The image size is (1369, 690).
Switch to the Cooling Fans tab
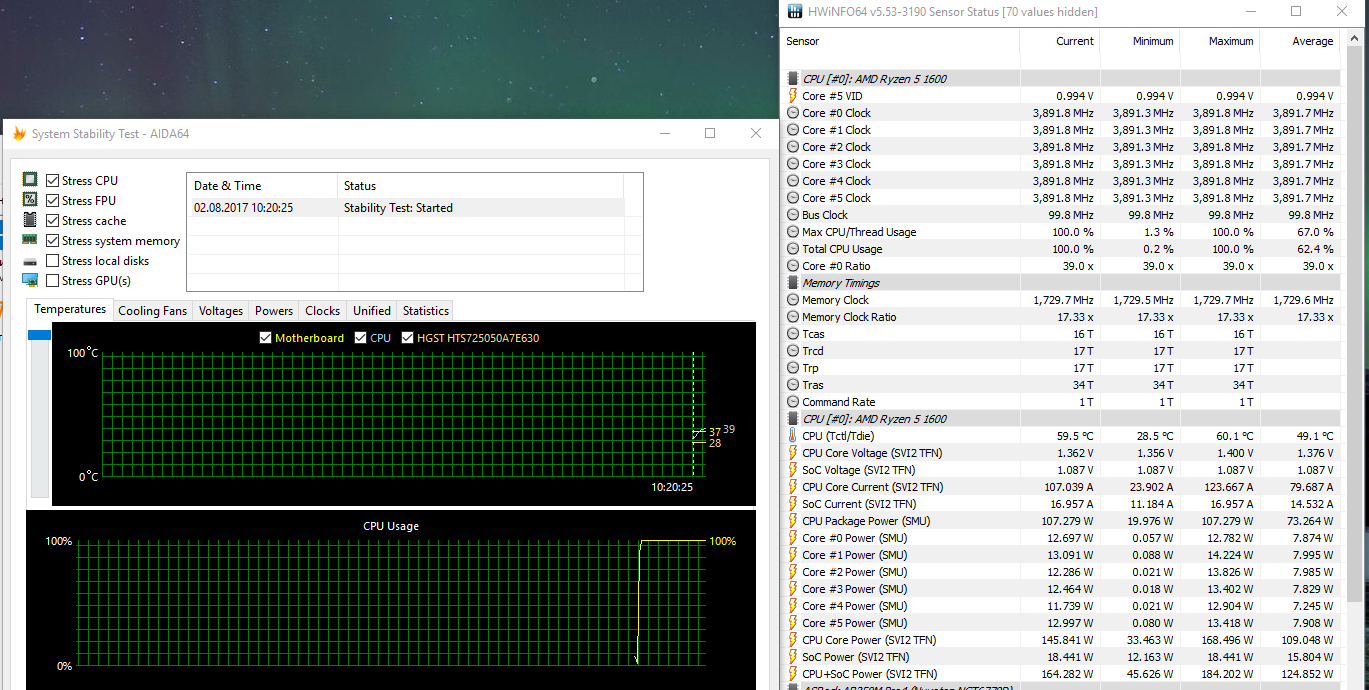click(x=152, y=310)
